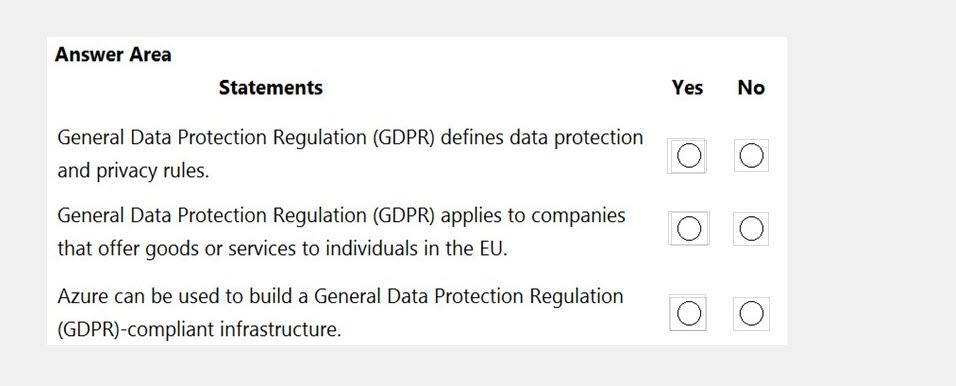The width and height of the screenshot is (956, 386).
Task: Mark No for Azure GDPR-compliant infrastructure statement
Action: [751, 314]
